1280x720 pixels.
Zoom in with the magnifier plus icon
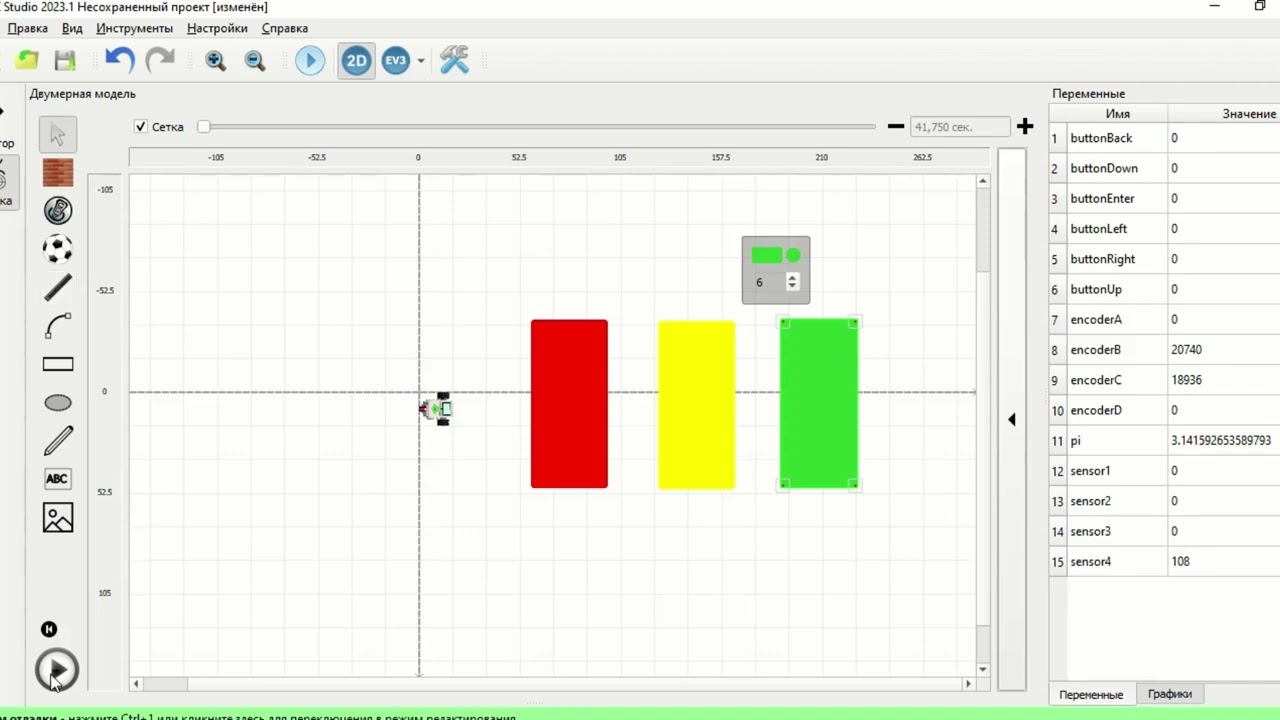click(215, 60)
